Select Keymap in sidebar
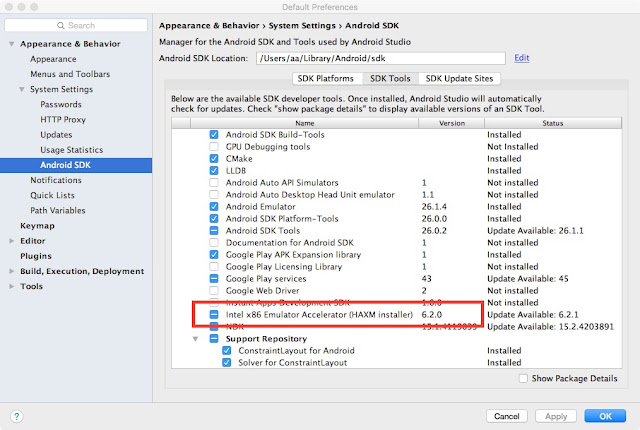 coord(37,226)
